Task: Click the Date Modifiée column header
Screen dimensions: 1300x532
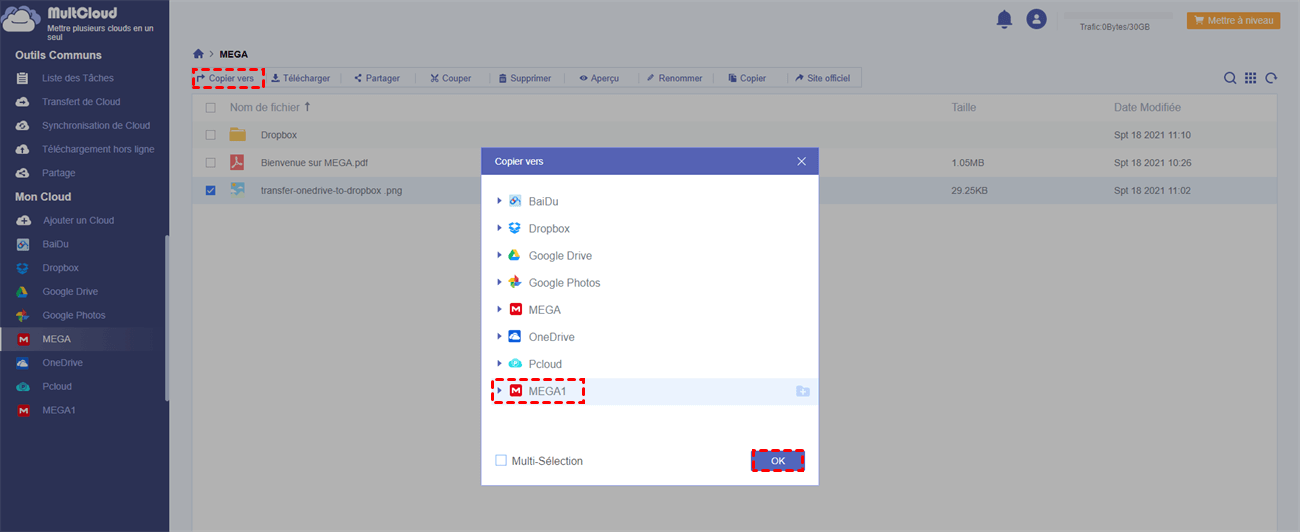Action: coord(1147,107)
